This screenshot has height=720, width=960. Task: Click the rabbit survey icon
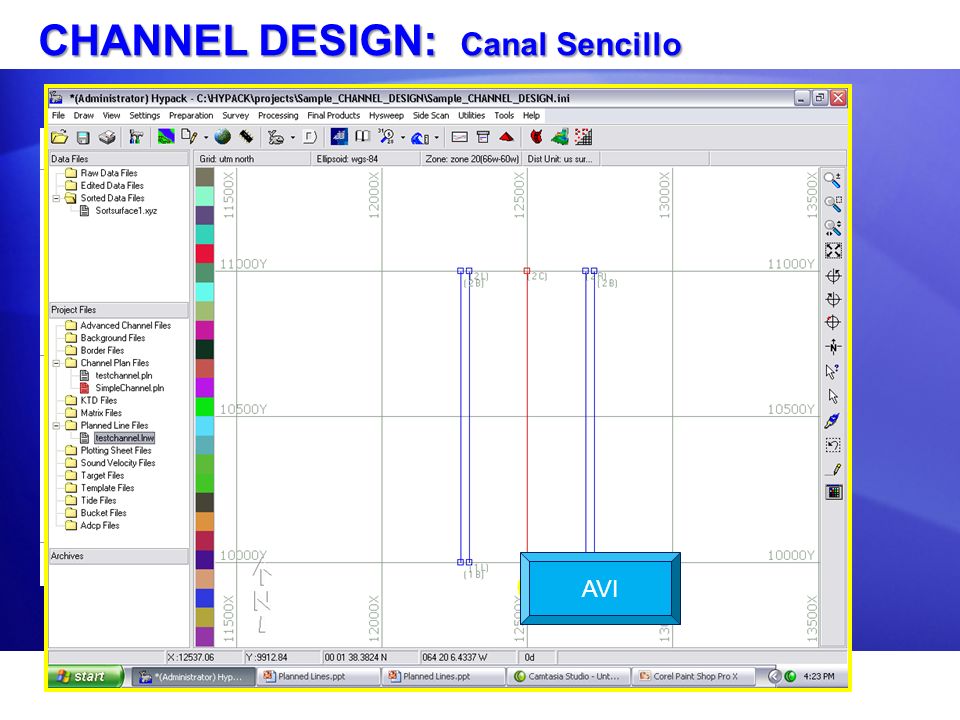[276, 137]
